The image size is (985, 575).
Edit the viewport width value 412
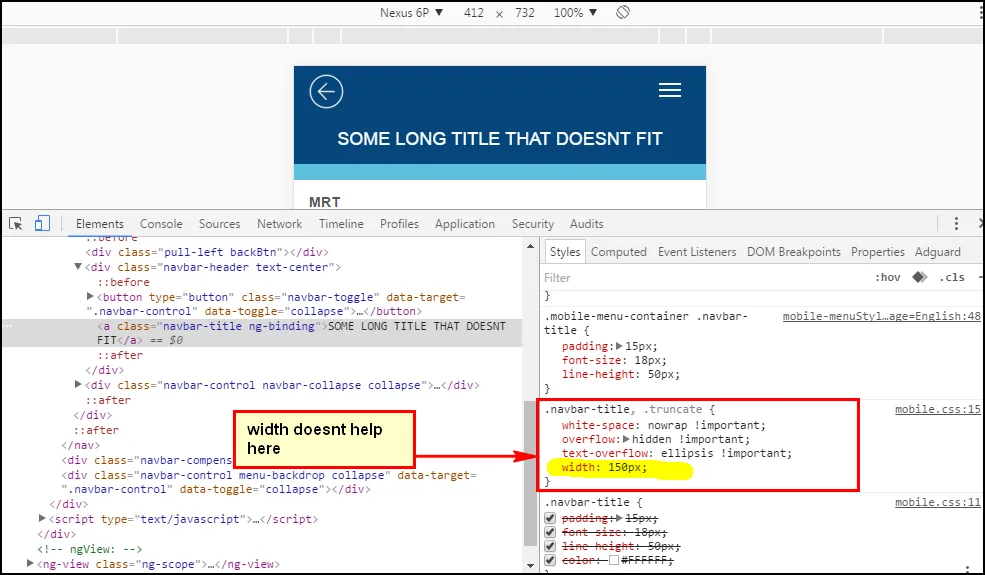(474, 13)
